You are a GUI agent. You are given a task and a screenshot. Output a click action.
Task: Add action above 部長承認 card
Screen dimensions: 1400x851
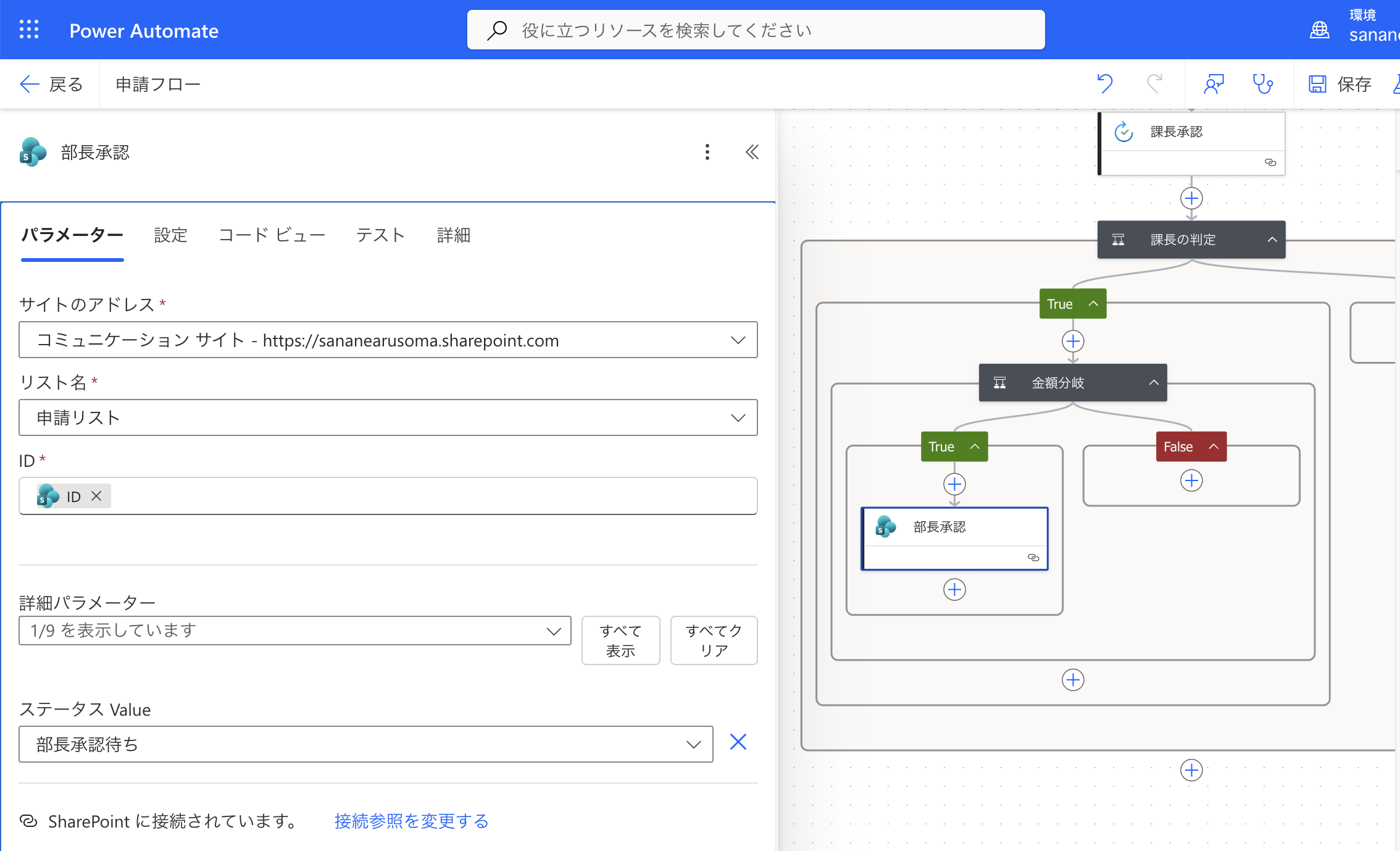pos(954,484)
